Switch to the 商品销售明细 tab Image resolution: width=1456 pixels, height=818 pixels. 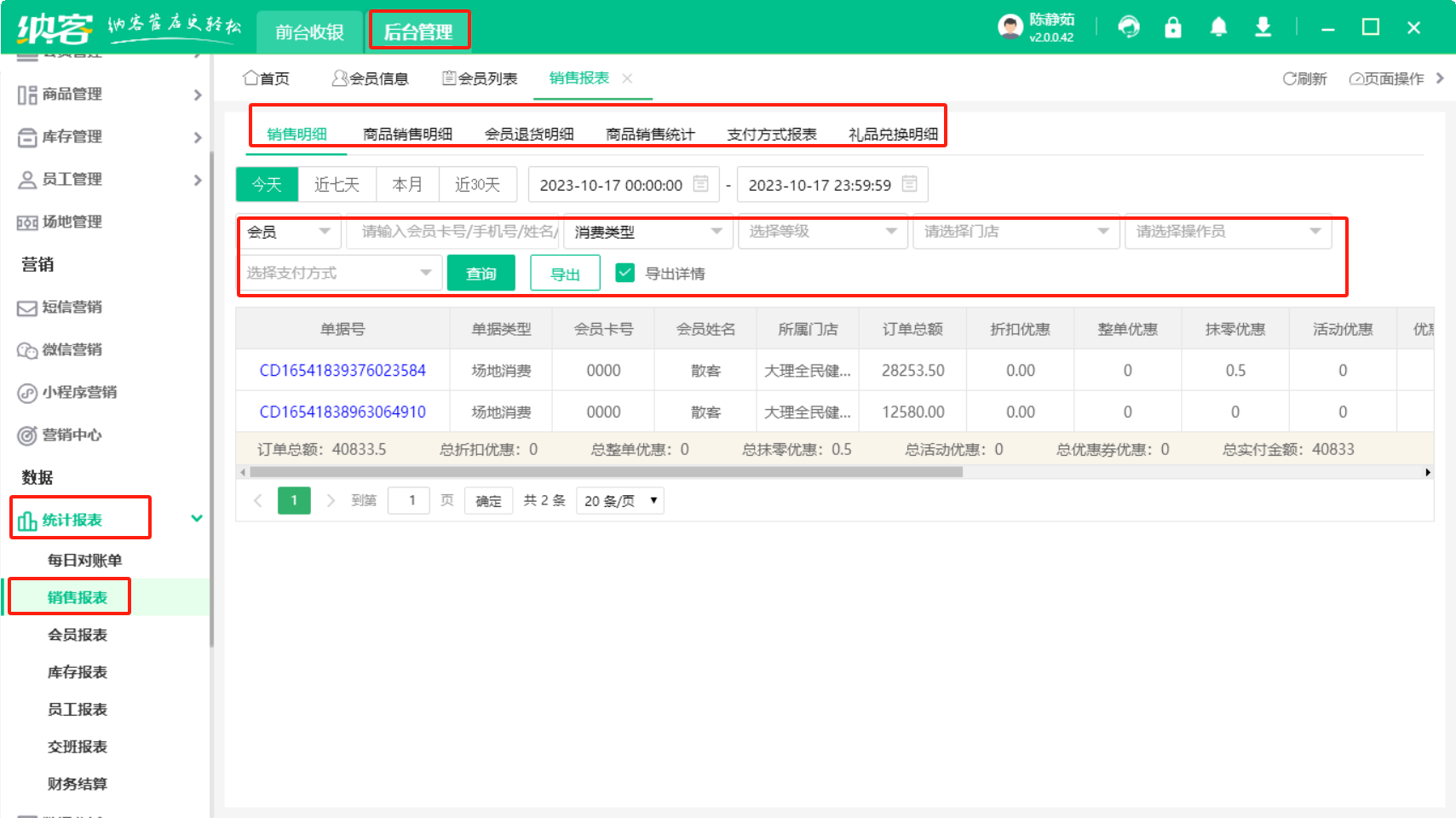point(407,134)
